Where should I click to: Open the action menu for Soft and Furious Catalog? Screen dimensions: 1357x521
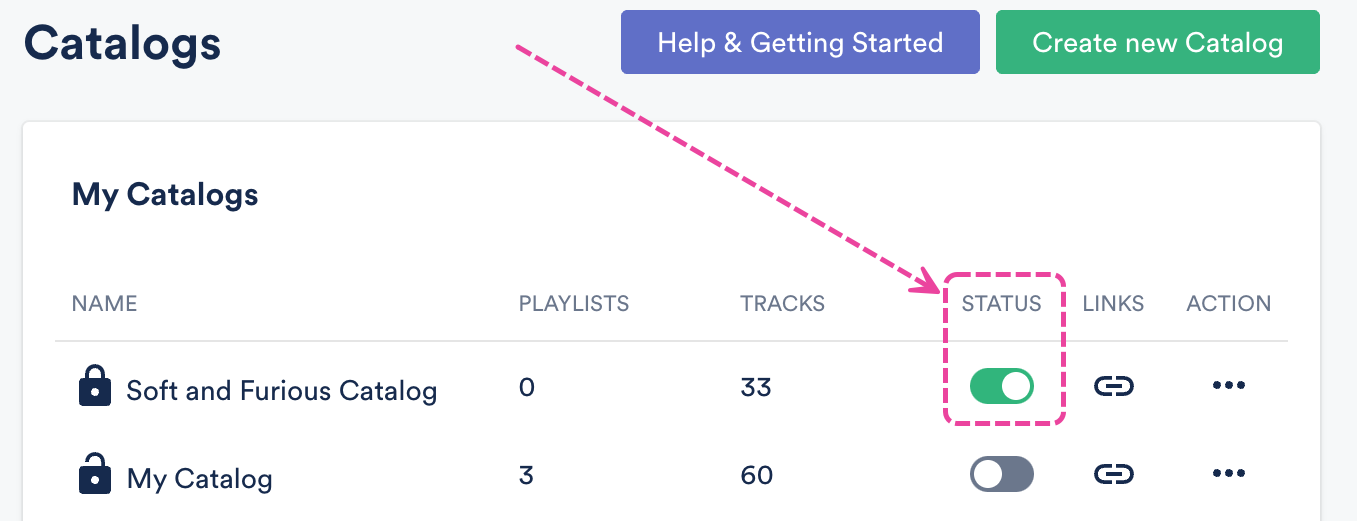coord(1228,386)
